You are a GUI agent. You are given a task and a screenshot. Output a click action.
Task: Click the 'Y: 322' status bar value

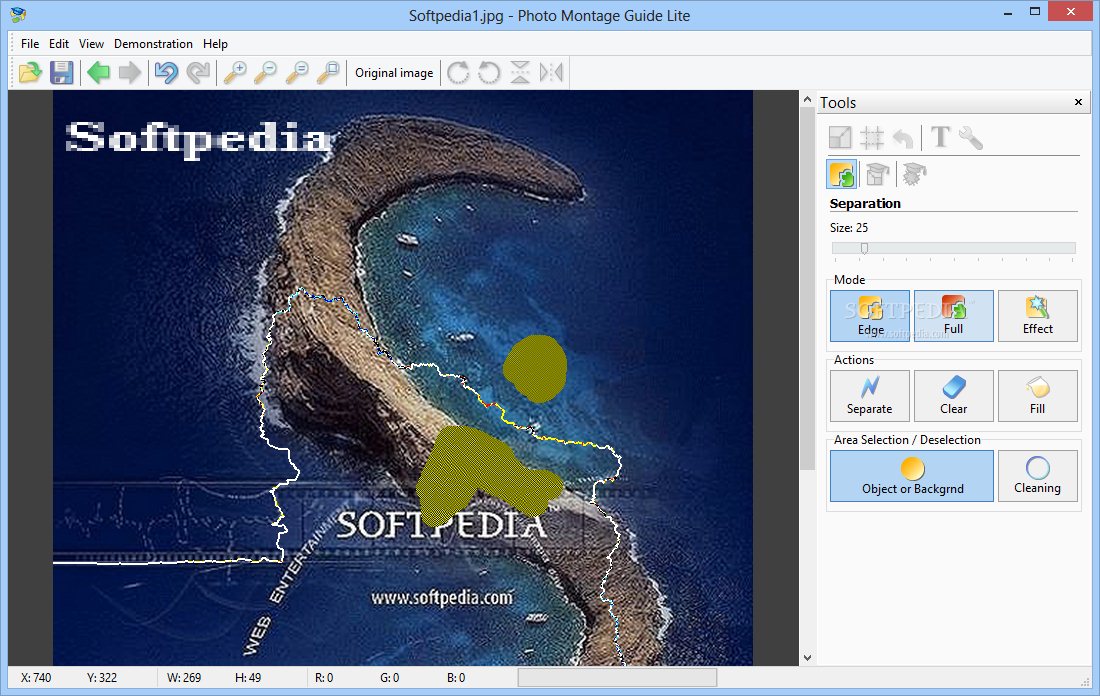[102, 678]
